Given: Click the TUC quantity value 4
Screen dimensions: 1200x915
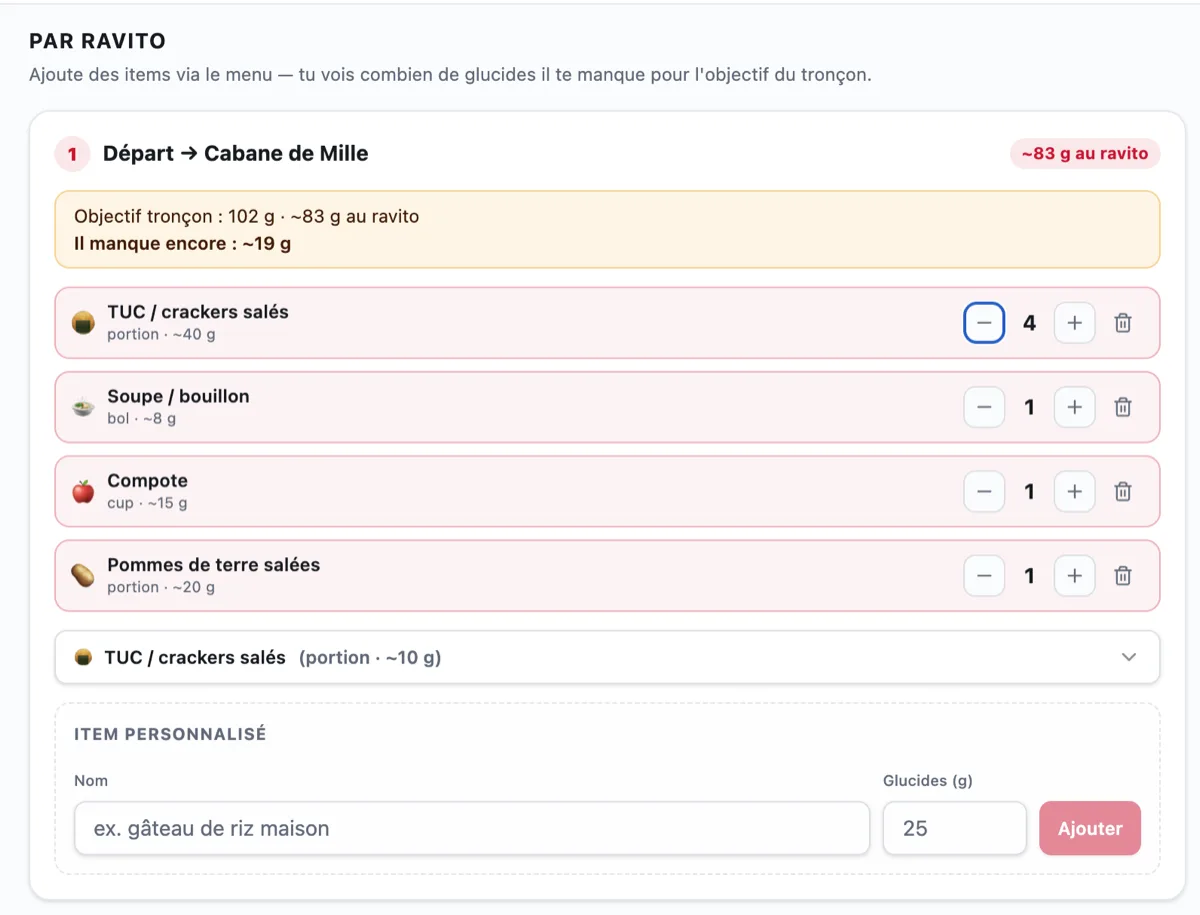Looking at the screenshot, I should point(1029,323).
